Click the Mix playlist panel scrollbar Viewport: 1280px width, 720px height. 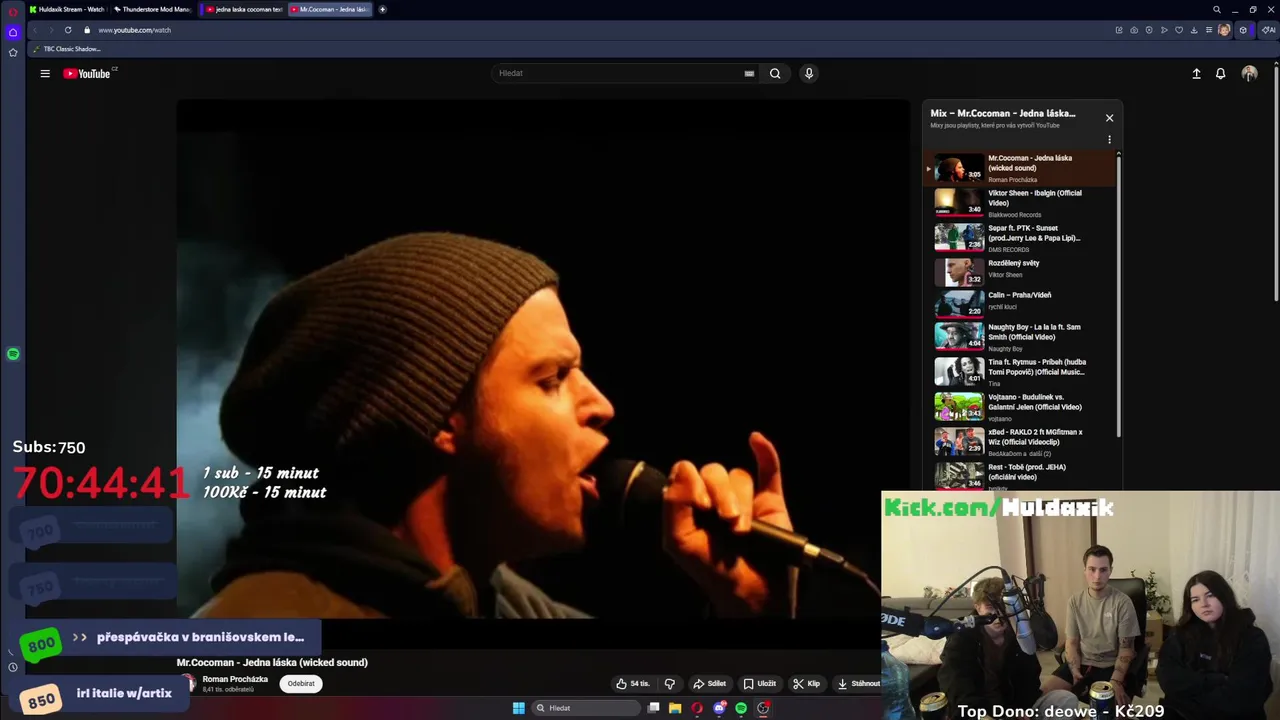coord(1119,295)
